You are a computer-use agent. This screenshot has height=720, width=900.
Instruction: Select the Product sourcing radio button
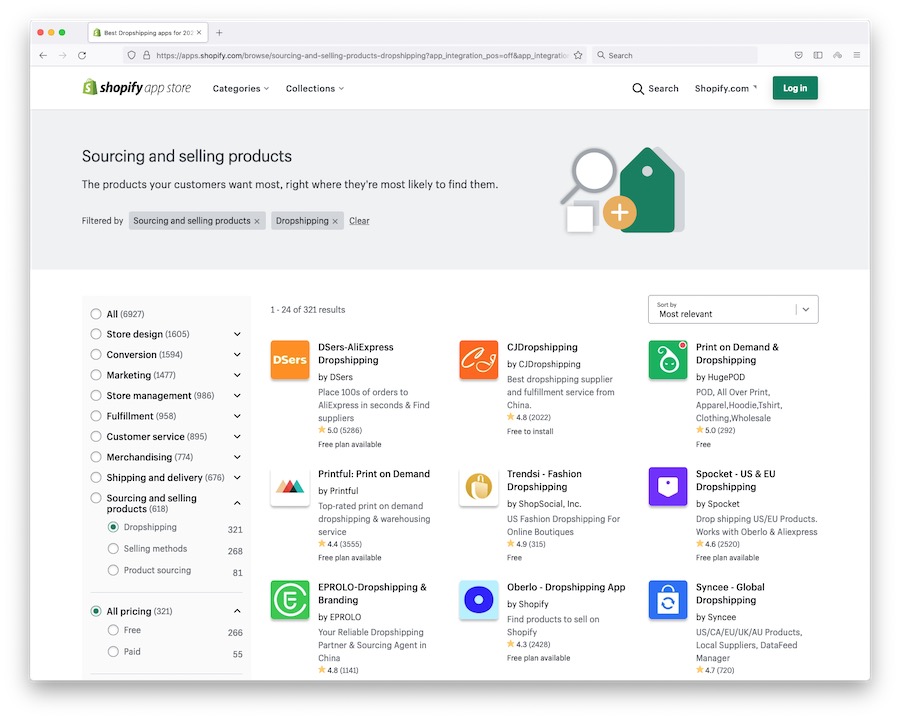point(113,570)
